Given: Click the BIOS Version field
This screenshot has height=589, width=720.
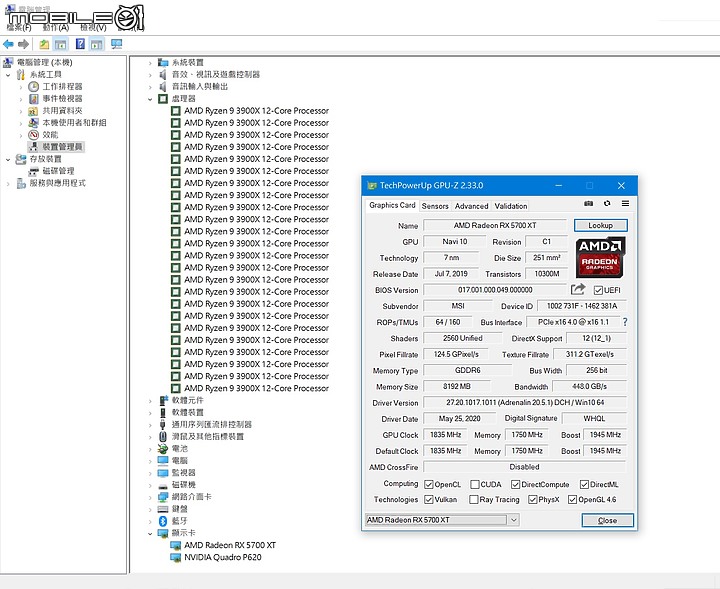Looking at the screenshot, I should (x=495, y=290).
